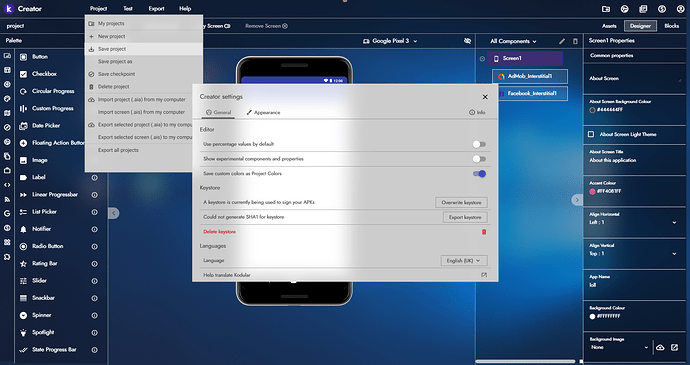Image resolution: width=690 pixels, height=365 pixels.
Task: Open info for Label component
Action: pos(95,177)
